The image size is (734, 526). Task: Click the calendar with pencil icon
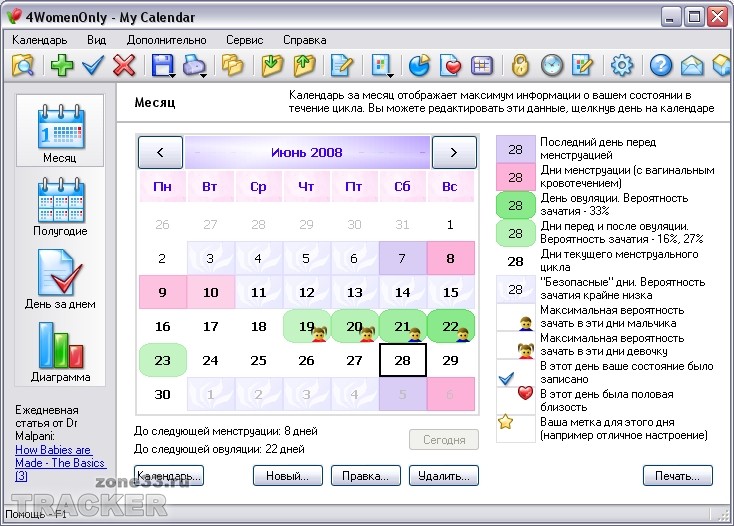[583, 65]
